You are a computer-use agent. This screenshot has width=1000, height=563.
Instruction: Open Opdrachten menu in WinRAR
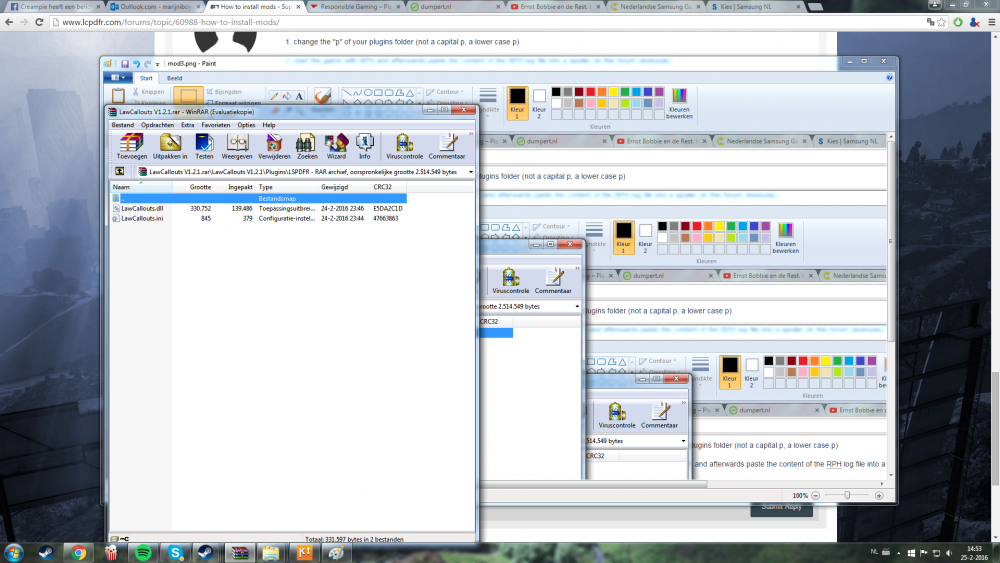pyautogui.click(x=158, y=125)
